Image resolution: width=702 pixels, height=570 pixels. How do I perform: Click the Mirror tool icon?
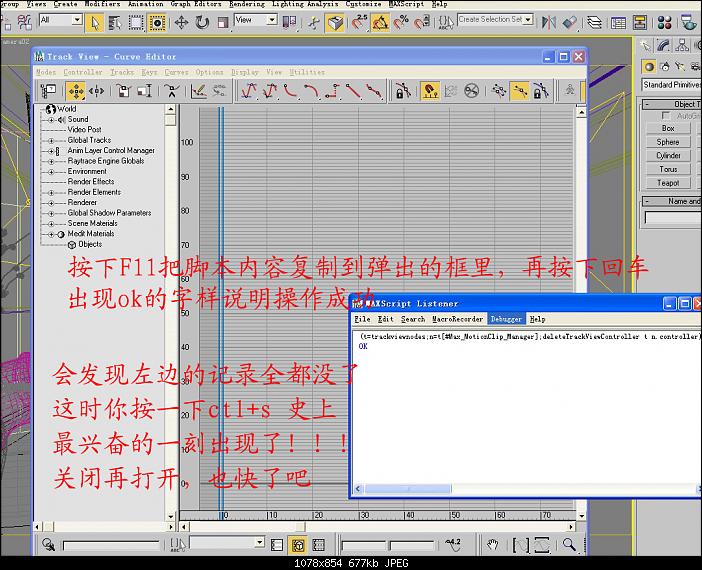pyautogui.click(x=548, y=22)
